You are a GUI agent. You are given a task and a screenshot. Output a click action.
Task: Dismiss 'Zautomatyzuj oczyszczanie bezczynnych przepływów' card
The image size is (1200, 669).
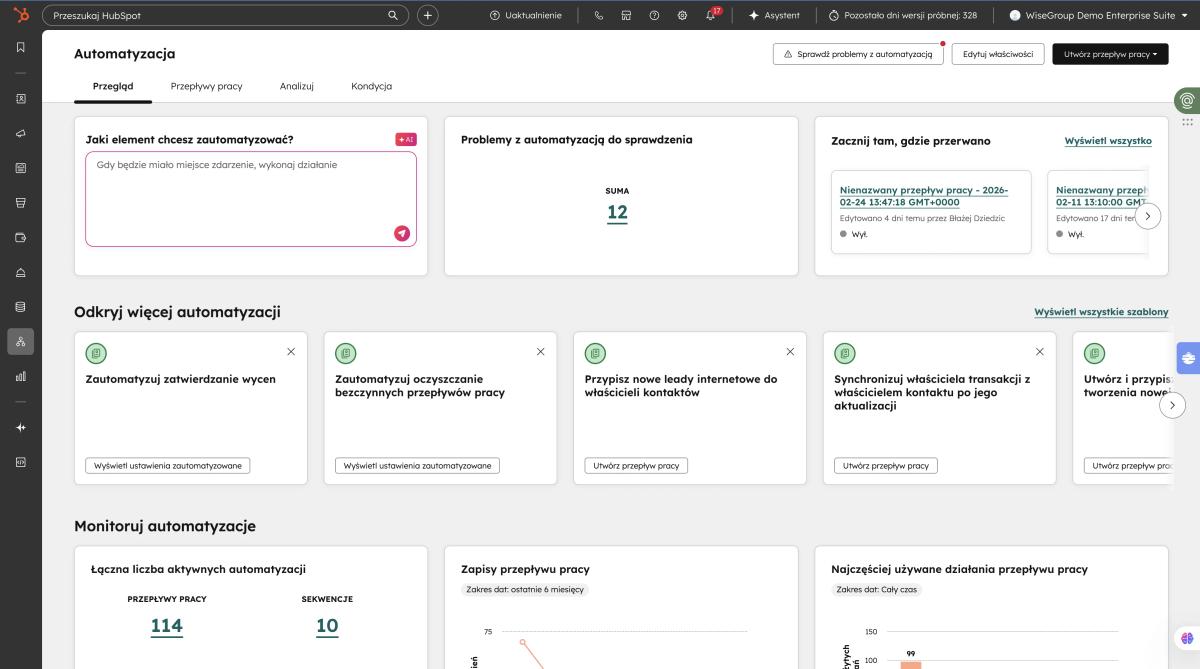click(541, 352)
